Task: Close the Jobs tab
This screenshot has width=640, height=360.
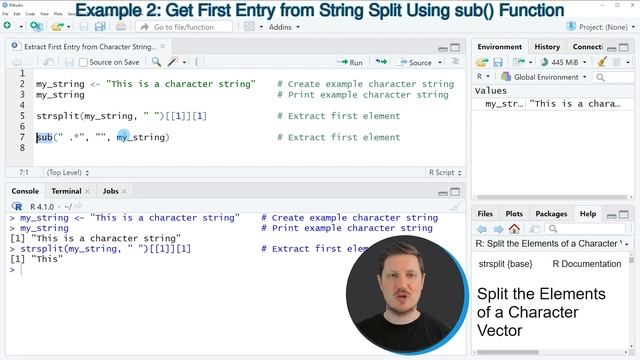Action: coord(124,191)
